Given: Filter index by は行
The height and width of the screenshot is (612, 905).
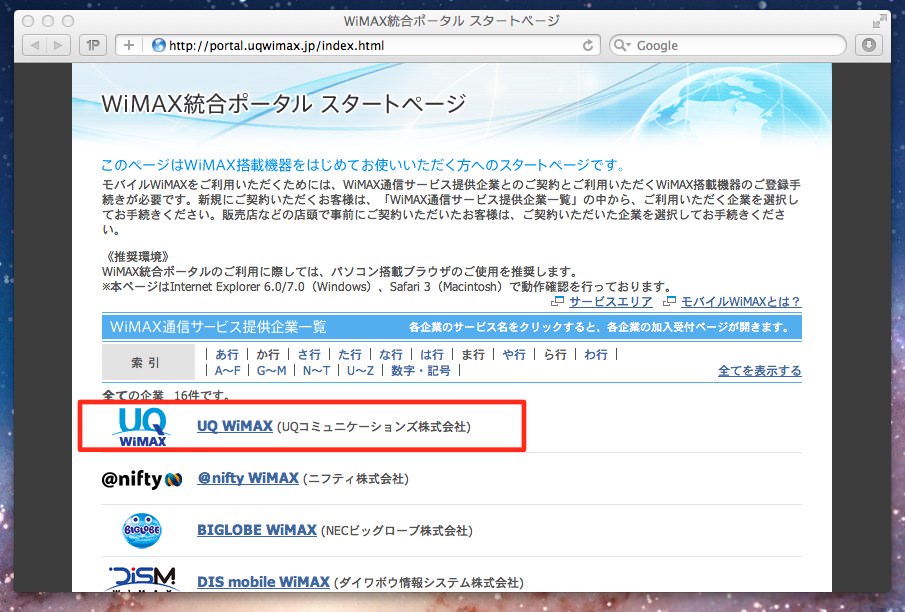Looking at the screenshot, I should (x=432, y=354).
